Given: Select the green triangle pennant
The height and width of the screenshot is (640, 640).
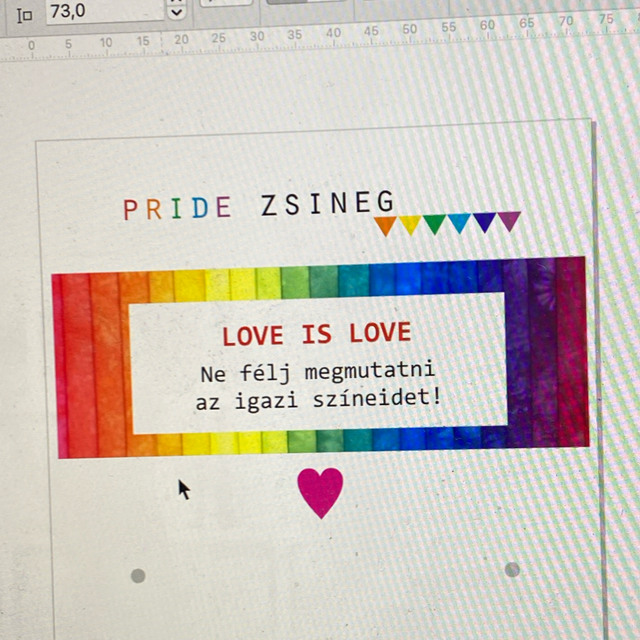Looking at the screenshot, I should [x=434, y=224].
